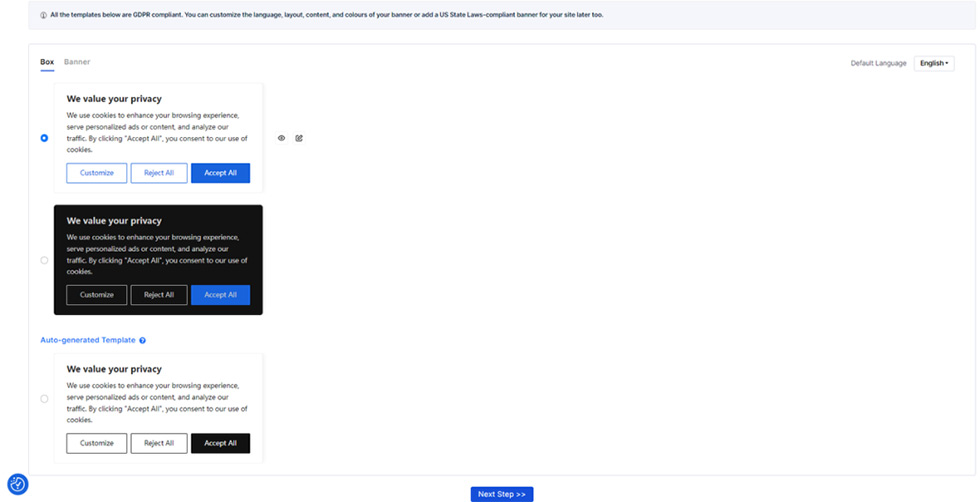The width and height of the screenshot is (980, 502).
Task: Click Customize in the auto-generated template
Action: pyautogui.click(x=97, y=443)
